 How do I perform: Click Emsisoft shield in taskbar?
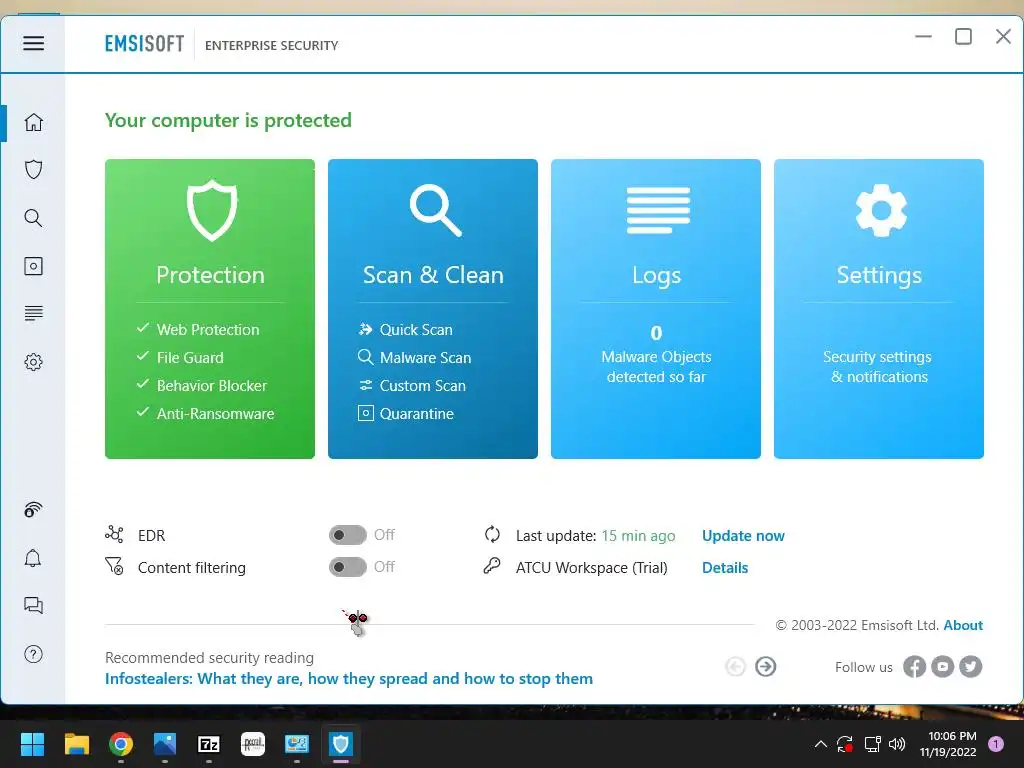(x=341, y=744)
